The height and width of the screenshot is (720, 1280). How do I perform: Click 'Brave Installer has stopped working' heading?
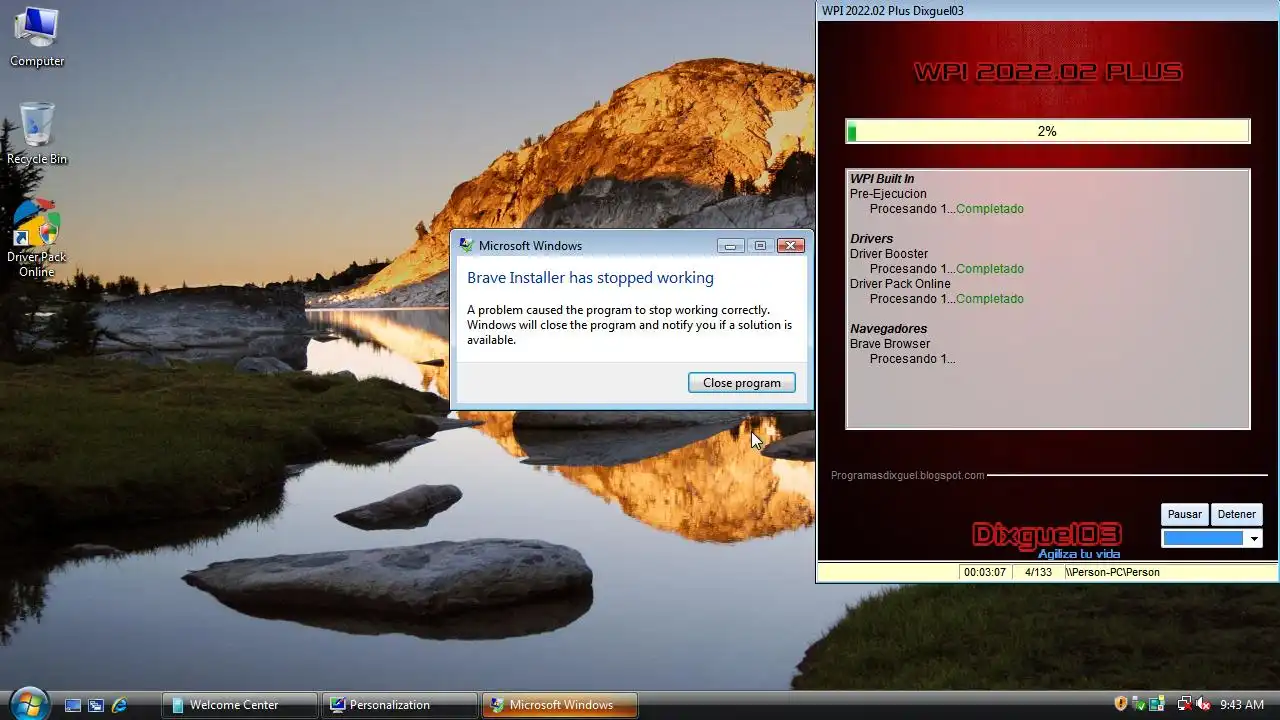pyautogui.click(x=590, y=278)
